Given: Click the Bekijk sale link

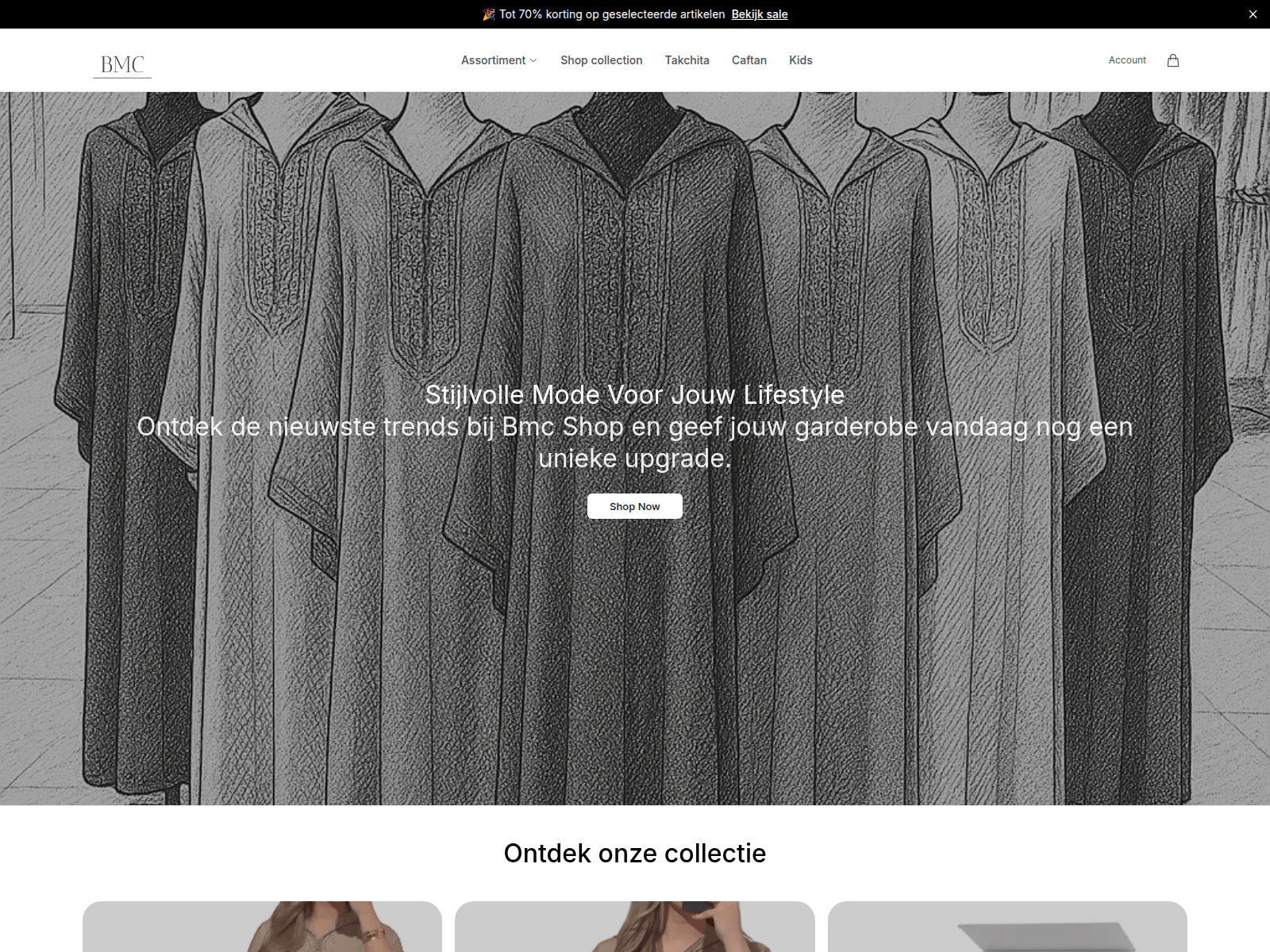Looking at the screenshot, I should click(x=760, y=14).
